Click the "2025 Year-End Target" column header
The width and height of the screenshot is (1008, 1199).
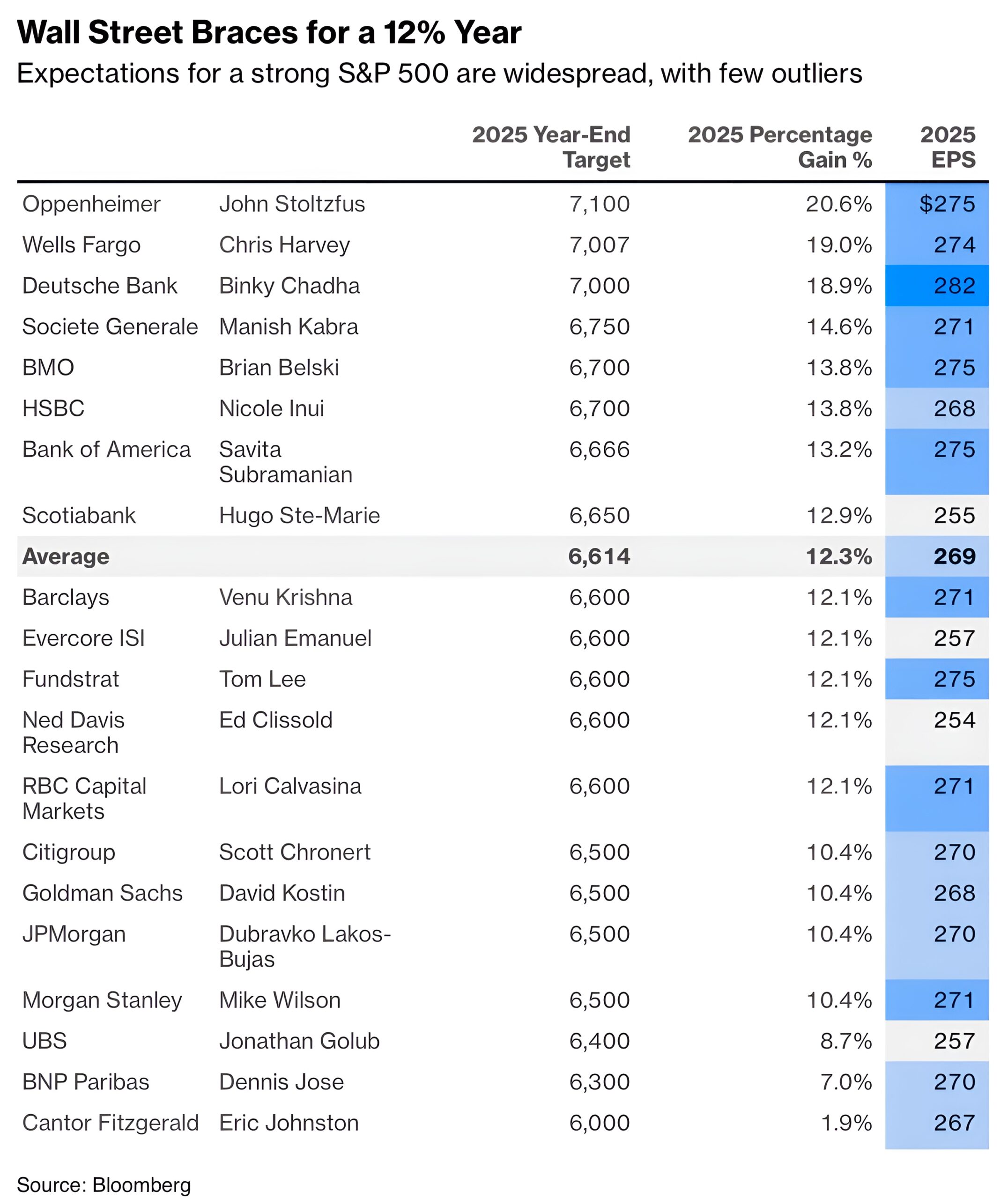pos(551,147)
